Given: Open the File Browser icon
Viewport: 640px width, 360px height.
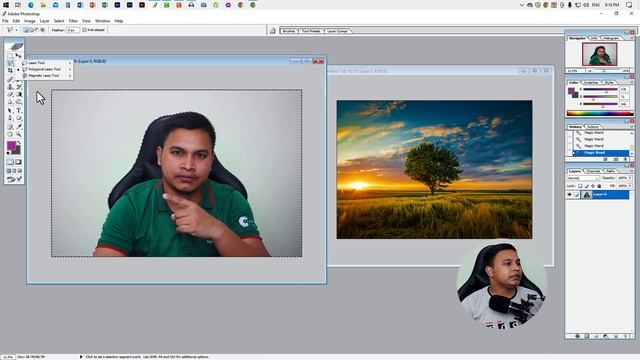Looking at the screenshot, I should (x=273, y=31).
